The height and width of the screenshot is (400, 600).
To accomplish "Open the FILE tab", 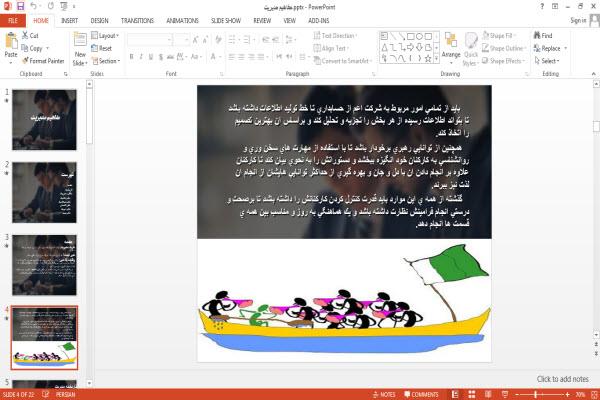I will (13, 20).
